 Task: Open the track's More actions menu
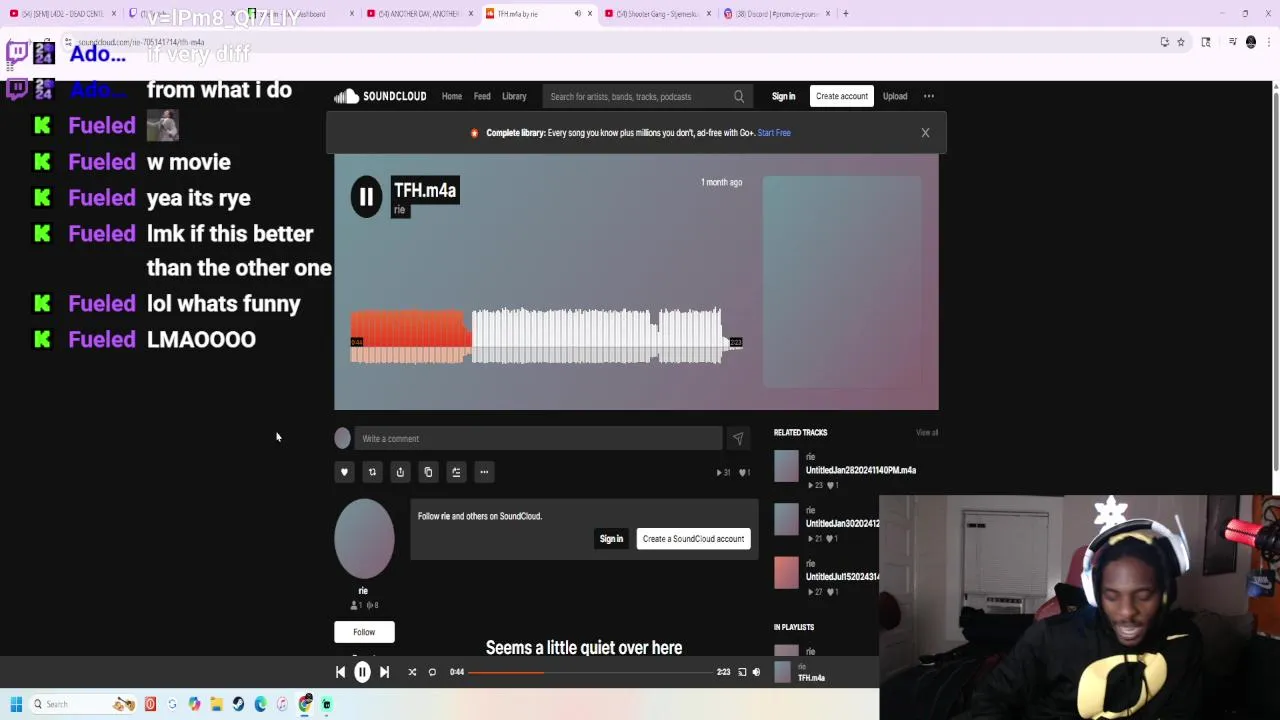pos(484,472)
